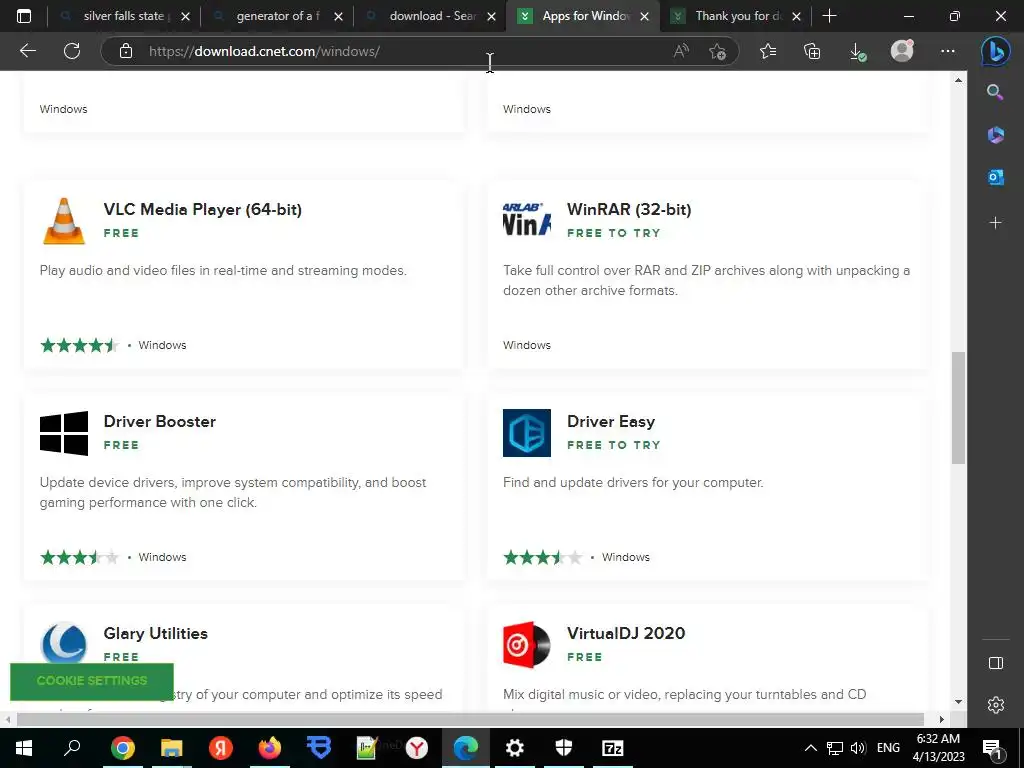Click Driver Easy star rating

[543, 557]
